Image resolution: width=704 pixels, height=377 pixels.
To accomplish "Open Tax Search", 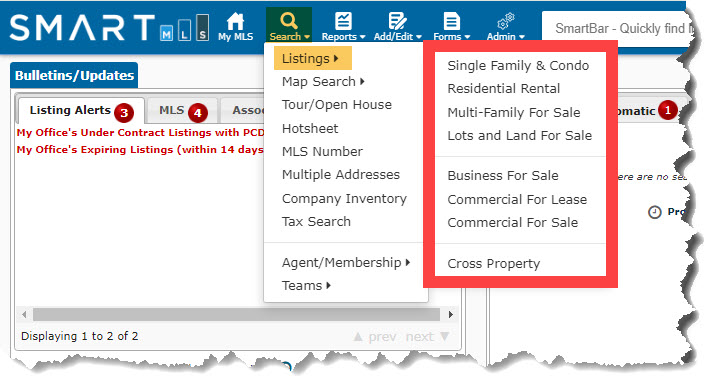I will pos(316,221).
